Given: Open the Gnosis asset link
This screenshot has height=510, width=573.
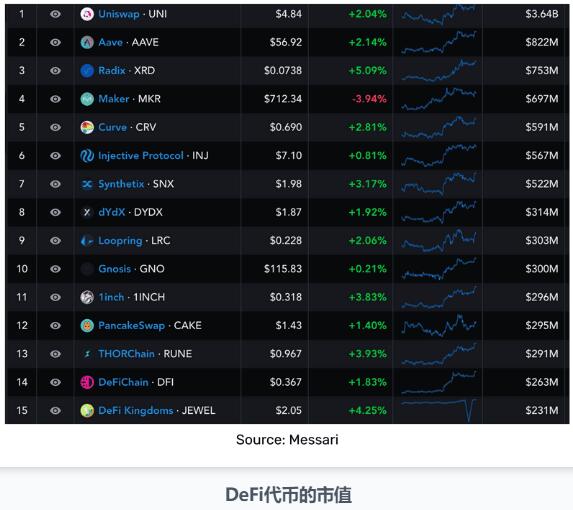Looking at the screenshot, I should tap(114, 269).
